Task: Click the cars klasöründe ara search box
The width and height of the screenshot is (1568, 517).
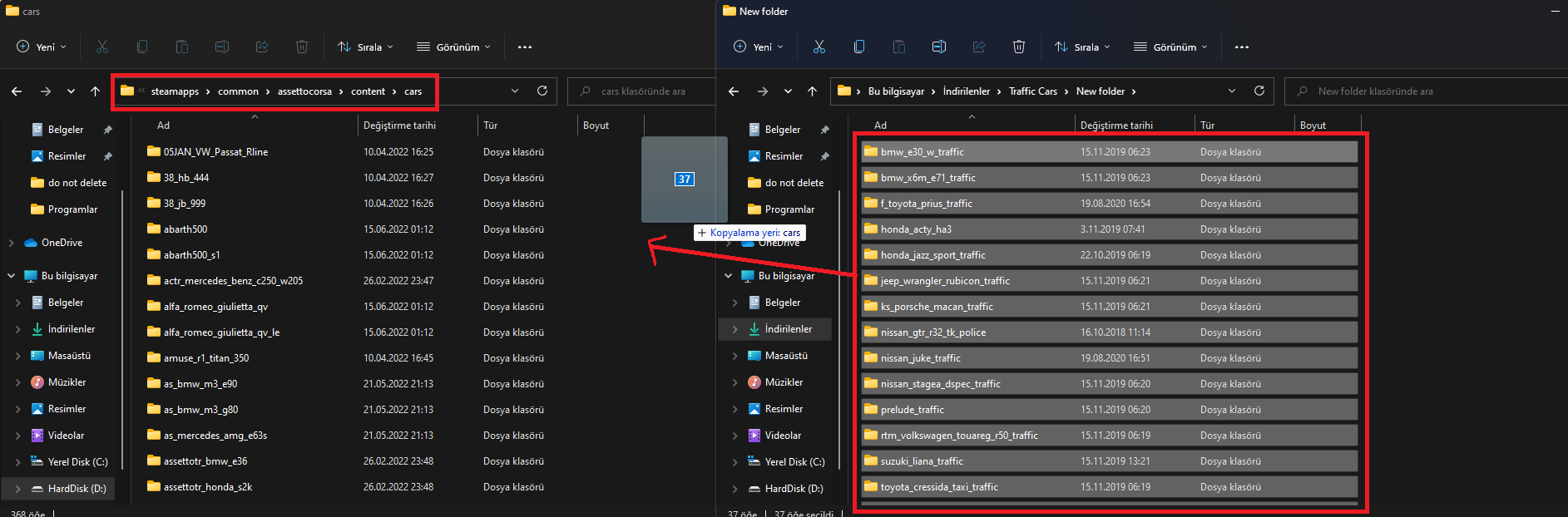Action: point(641,91)
